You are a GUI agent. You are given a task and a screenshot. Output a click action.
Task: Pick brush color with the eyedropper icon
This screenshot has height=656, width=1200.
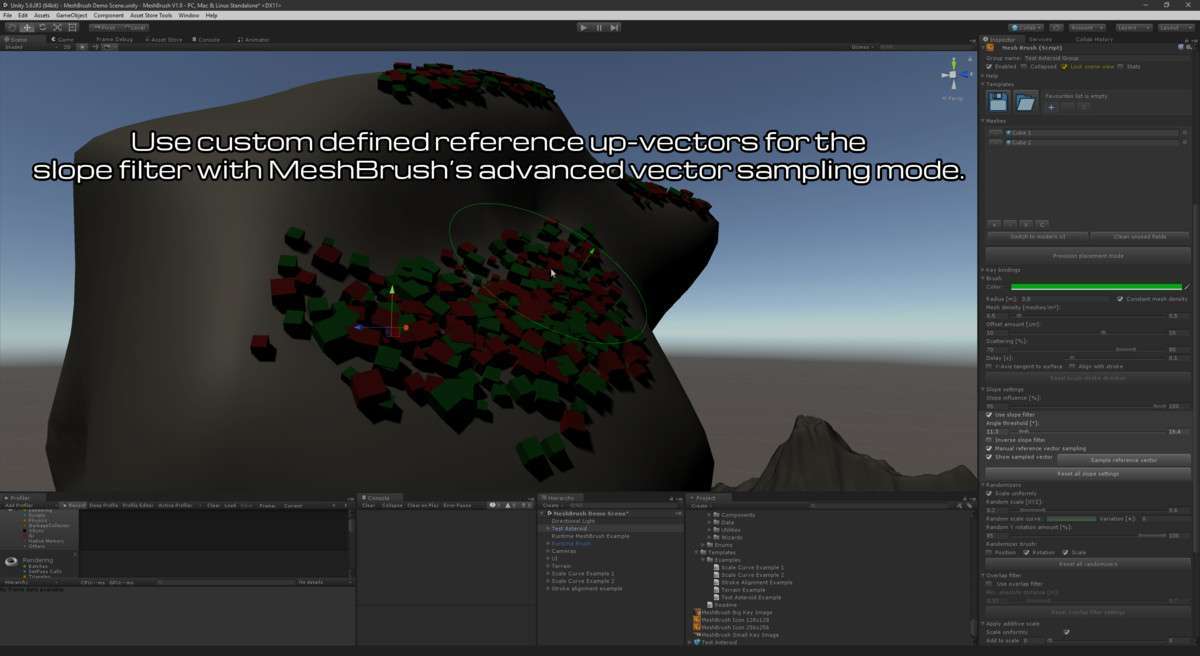pos(1187,287)
